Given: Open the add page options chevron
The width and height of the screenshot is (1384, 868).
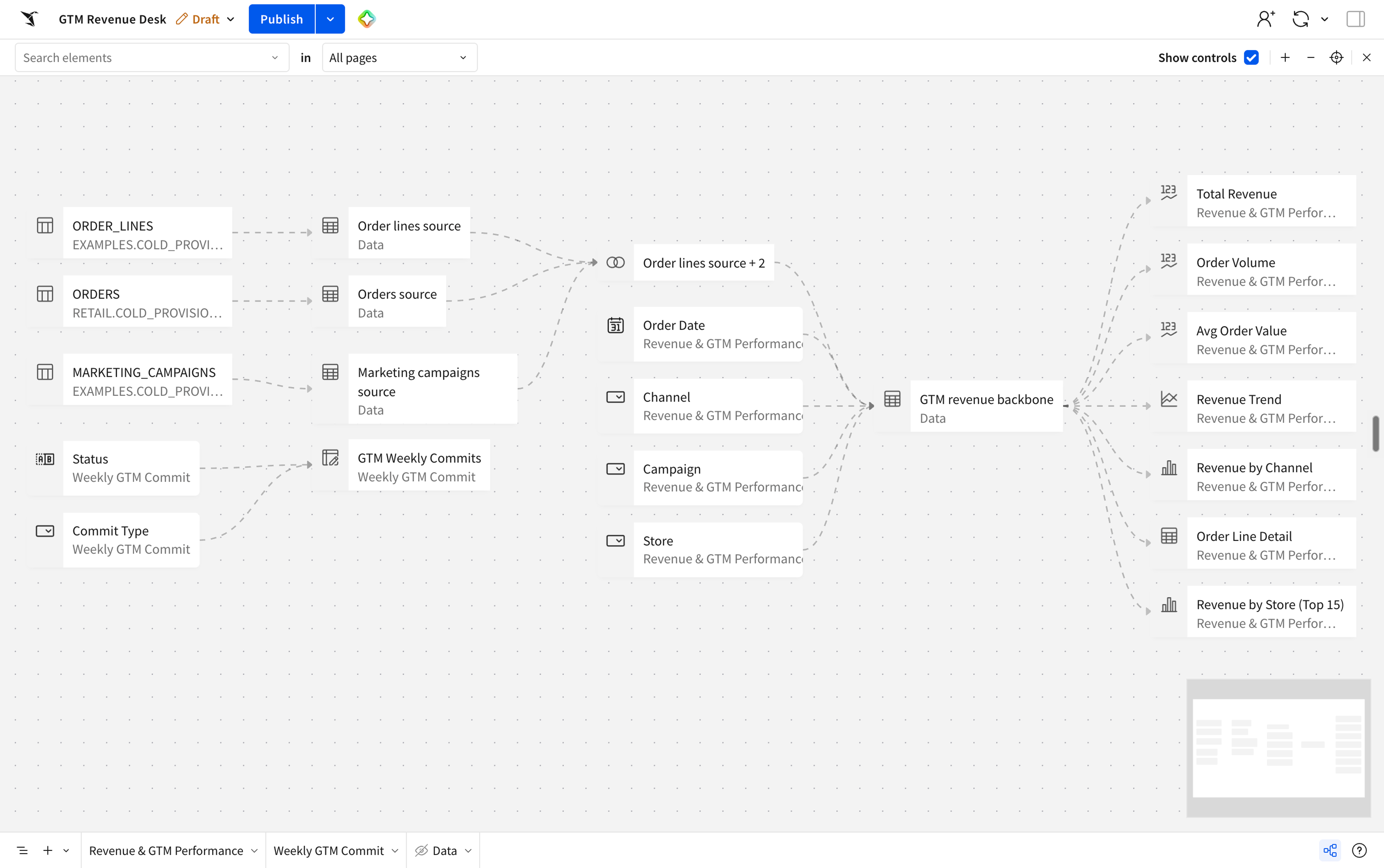Looking at the screenshot, I should pos(66,850).
